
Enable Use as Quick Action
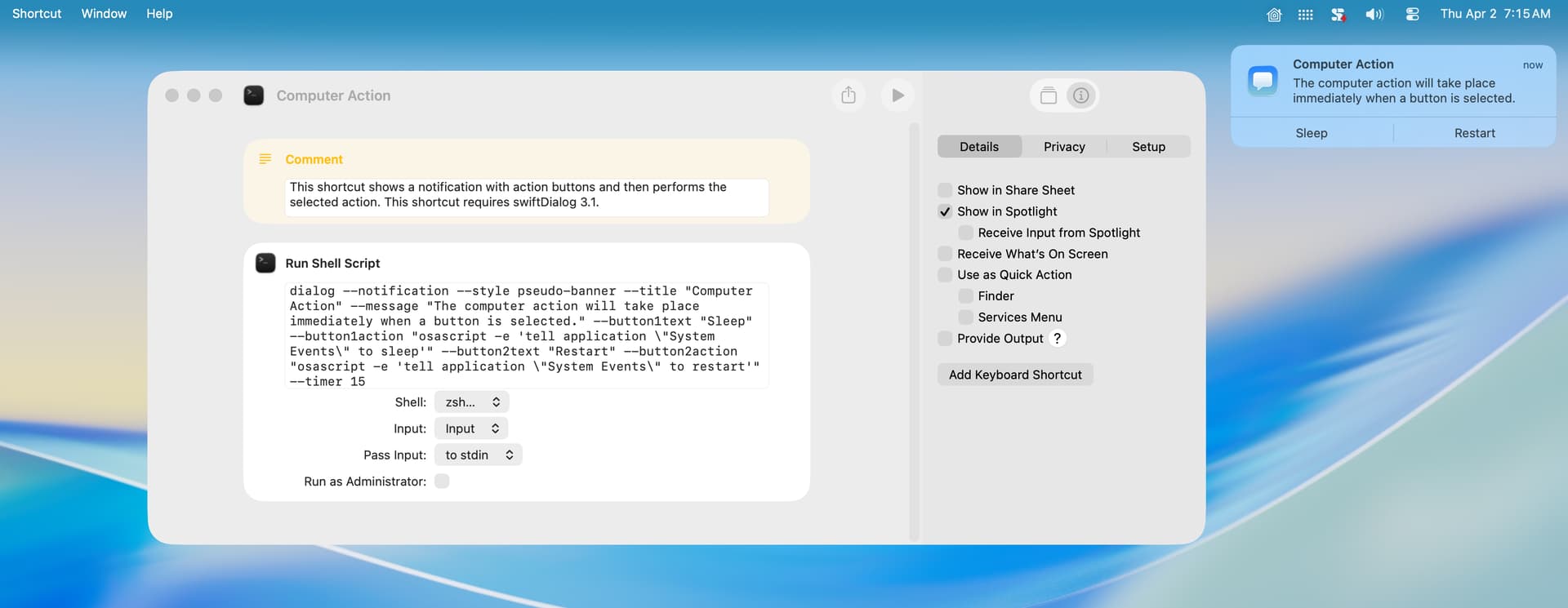tap(945, 275)
